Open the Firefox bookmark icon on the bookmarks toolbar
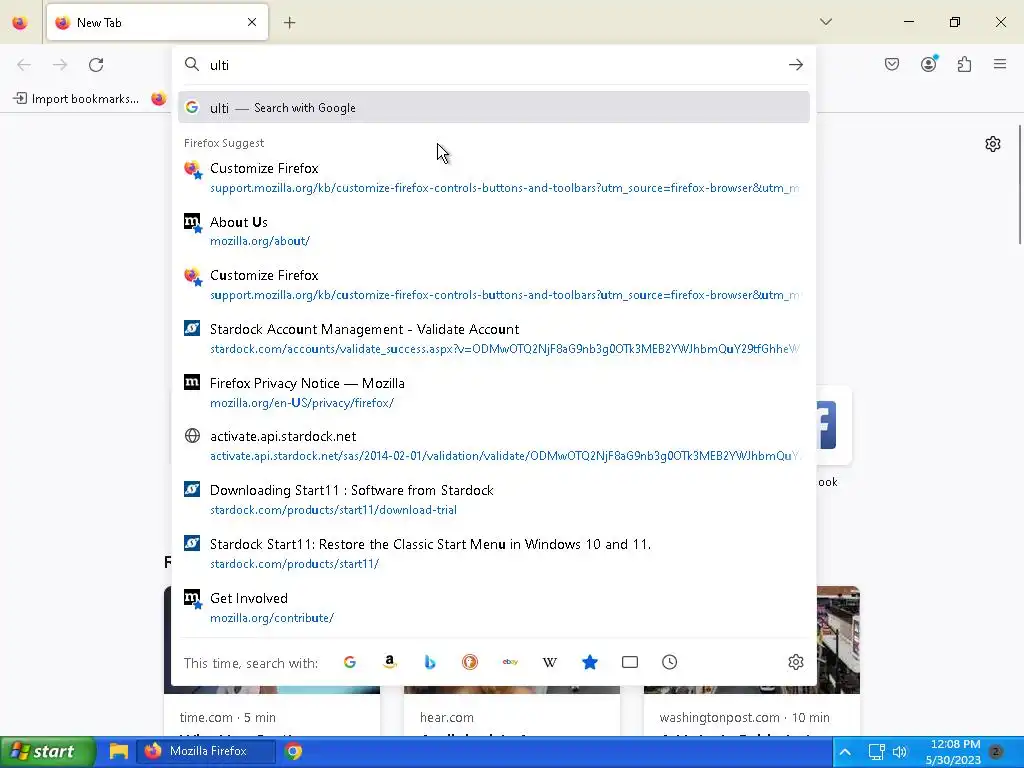This screenshot has width=1024, height=768. (159, 99)
